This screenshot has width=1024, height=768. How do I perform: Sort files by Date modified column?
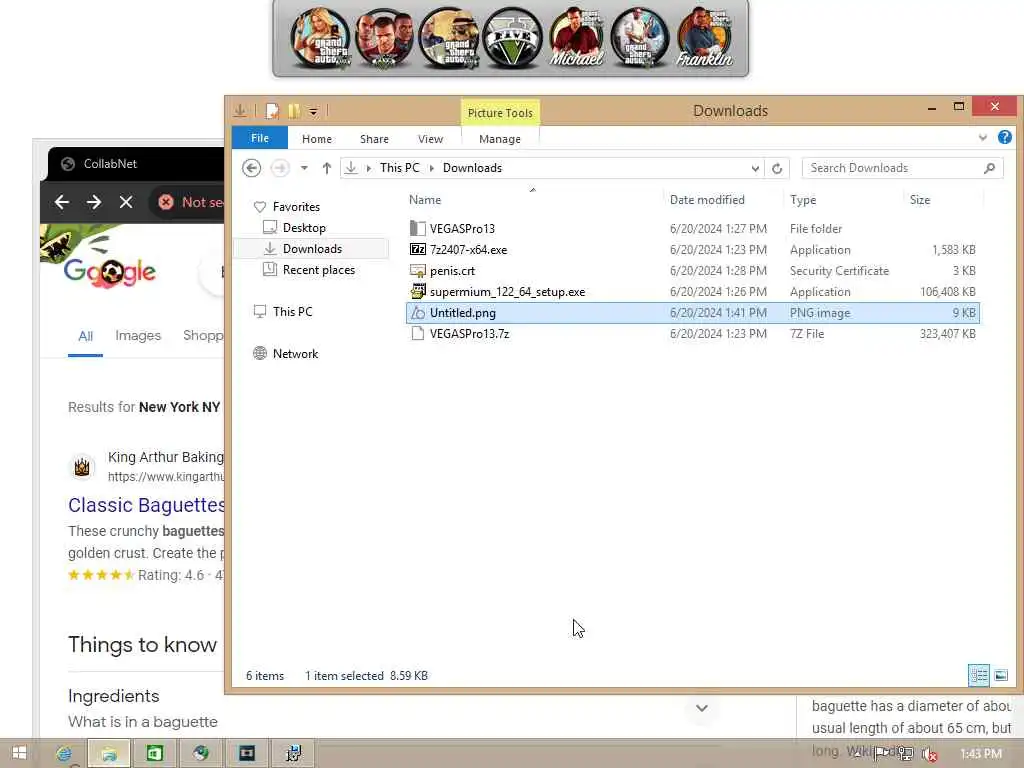[x=707, y=200]
